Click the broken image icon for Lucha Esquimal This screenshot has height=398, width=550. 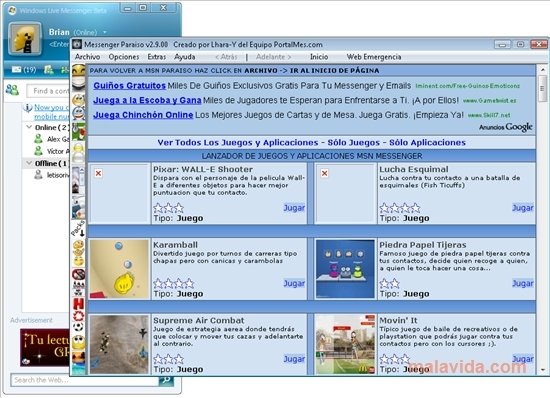point(324,173)
